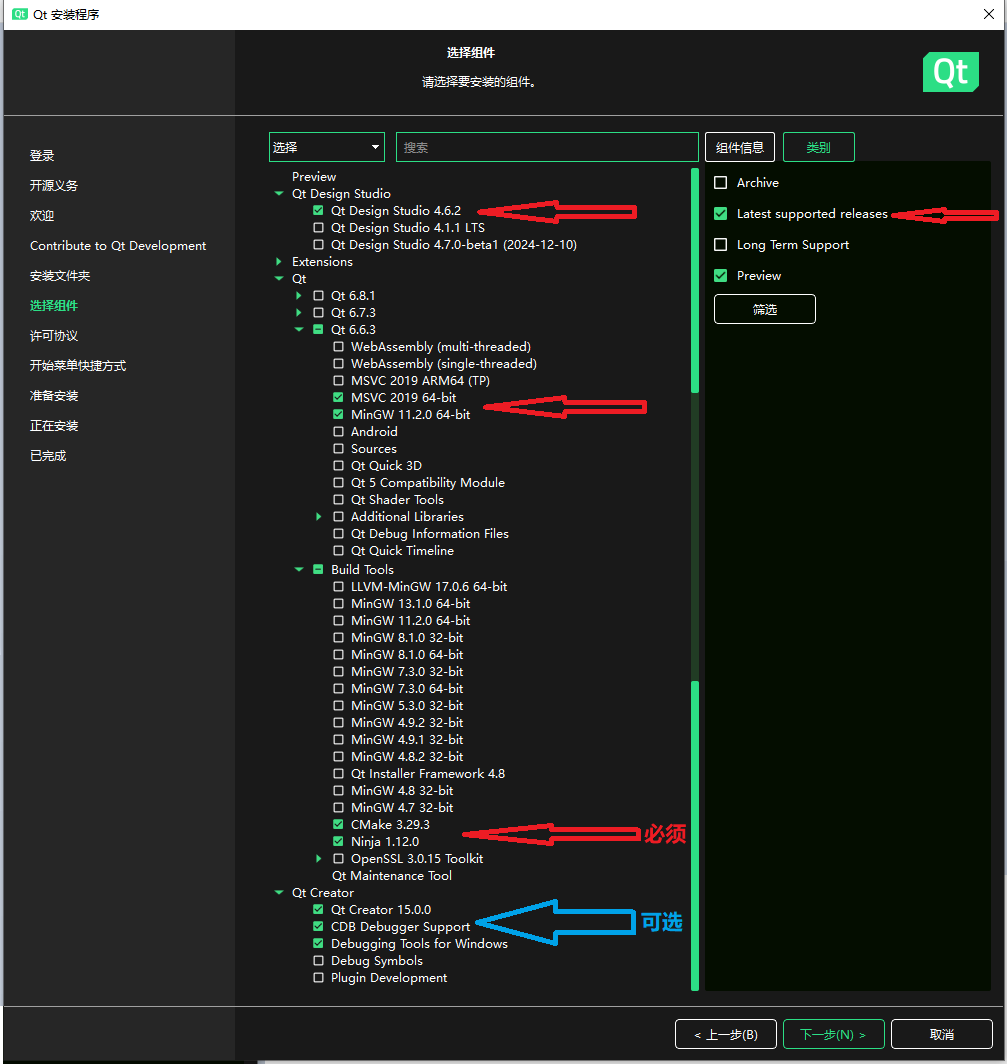Check Qt Installer Framework 4.8
The width and height of the screenshot is (1007, 1064).
click(338, 774)
